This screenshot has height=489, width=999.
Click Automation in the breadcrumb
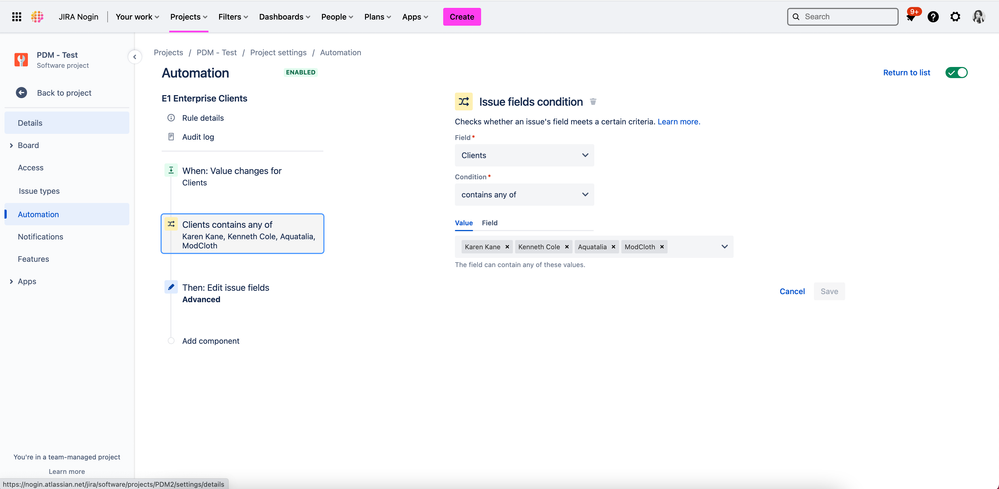point(340,53)
